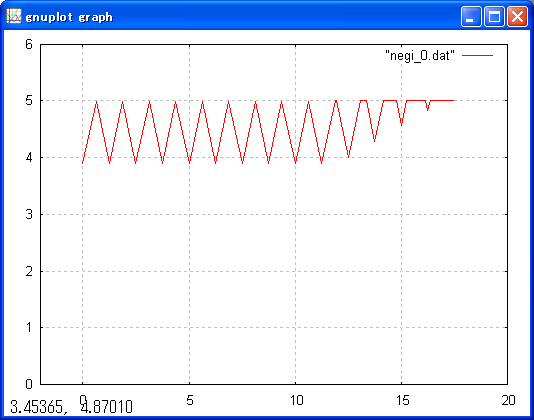Screen dimensions: 534x420
Task: Click the red legend line sample
Action: 477,55
